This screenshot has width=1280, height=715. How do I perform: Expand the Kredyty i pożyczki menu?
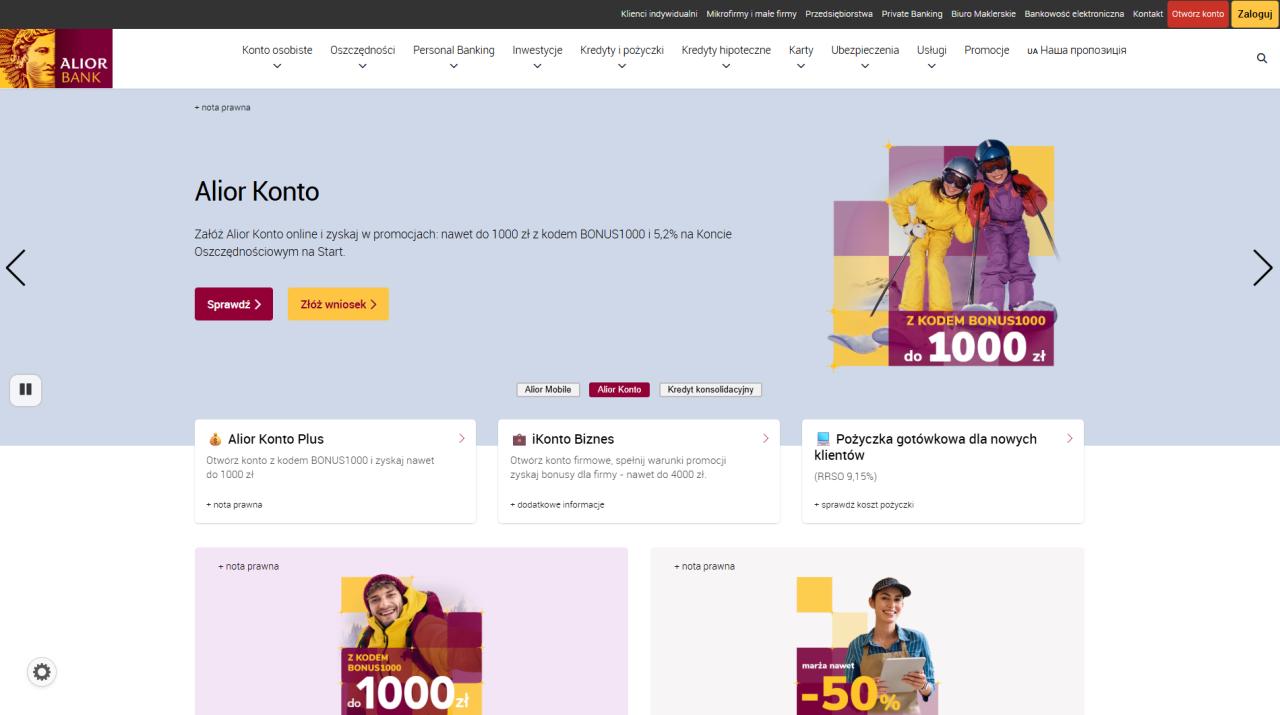click(x=622, y=57)
